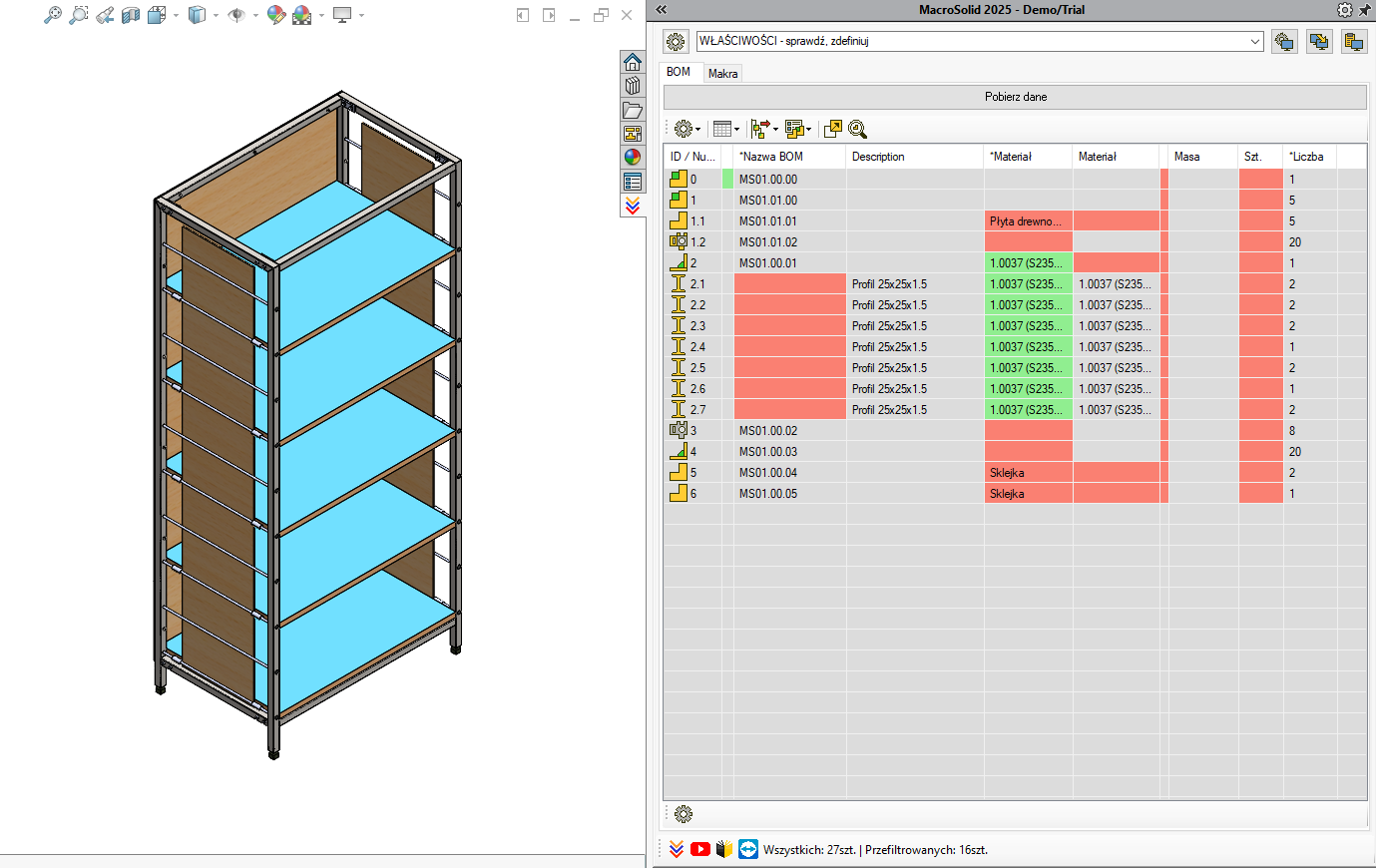Select the MS01.00.05 cell
Image resolution: width=1376 pixels, height=868 pixels.
pyautogui.click(x=790, y=494)
